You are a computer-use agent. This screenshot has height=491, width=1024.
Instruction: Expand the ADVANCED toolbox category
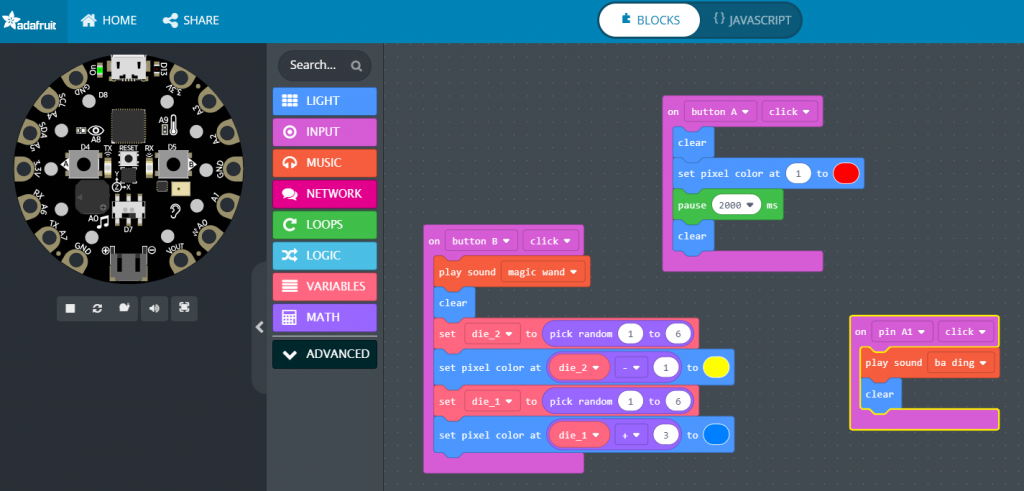click(325, 354)
